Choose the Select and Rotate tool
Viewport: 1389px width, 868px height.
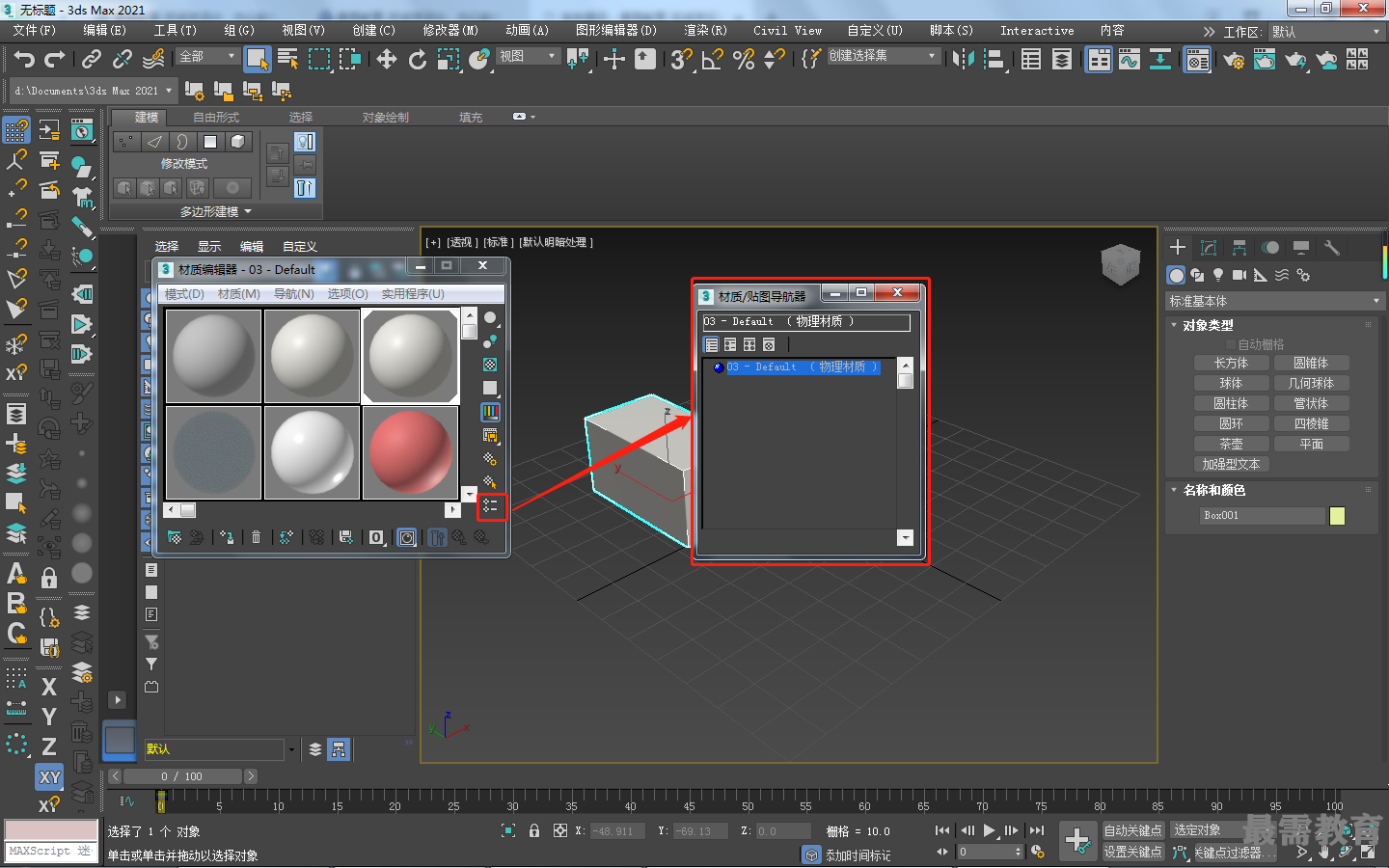pos(418,60)
